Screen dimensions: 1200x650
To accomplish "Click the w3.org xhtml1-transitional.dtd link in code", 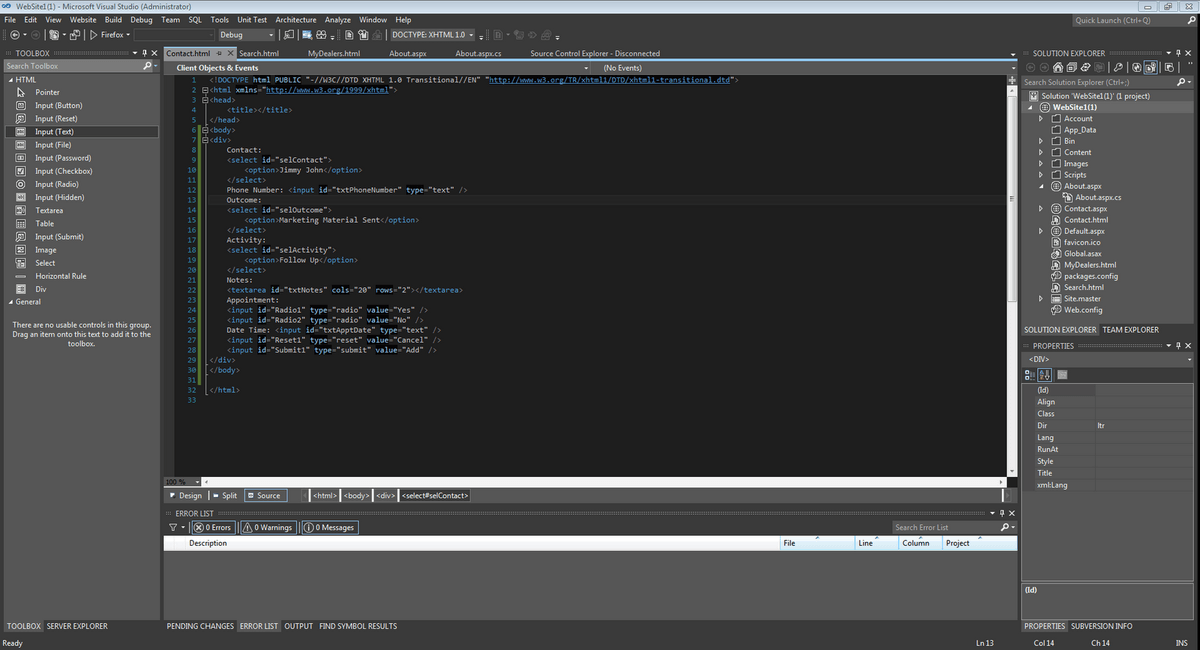I will tap(609, 80).
